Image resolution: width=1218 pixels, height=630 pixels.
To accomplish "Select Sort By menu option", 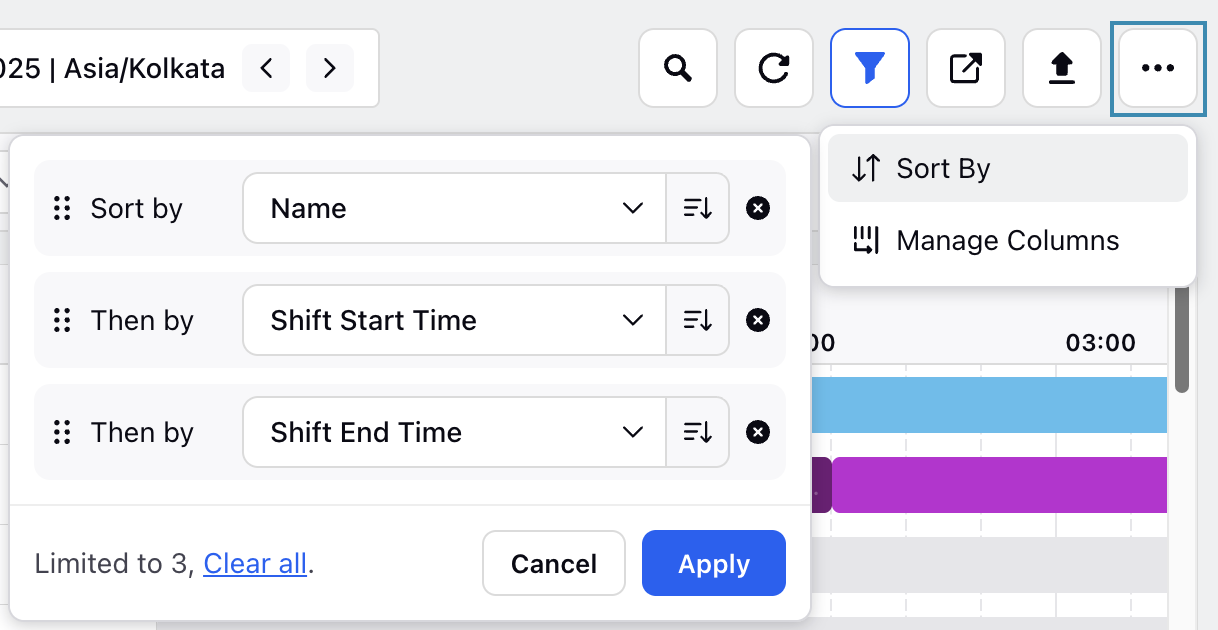I will click(1008, 168).
